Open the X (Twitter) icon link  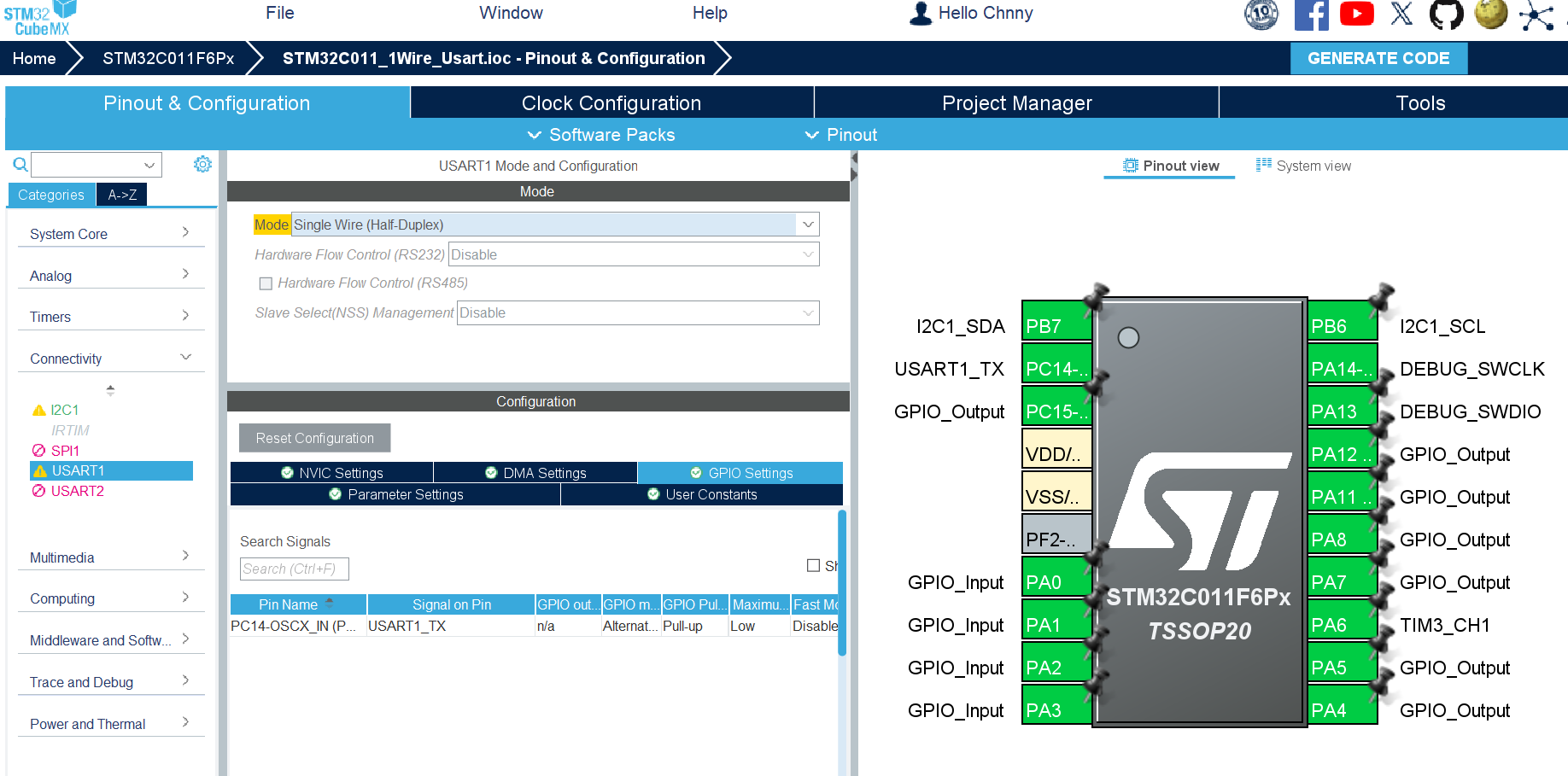click(x=1401, y=14)
